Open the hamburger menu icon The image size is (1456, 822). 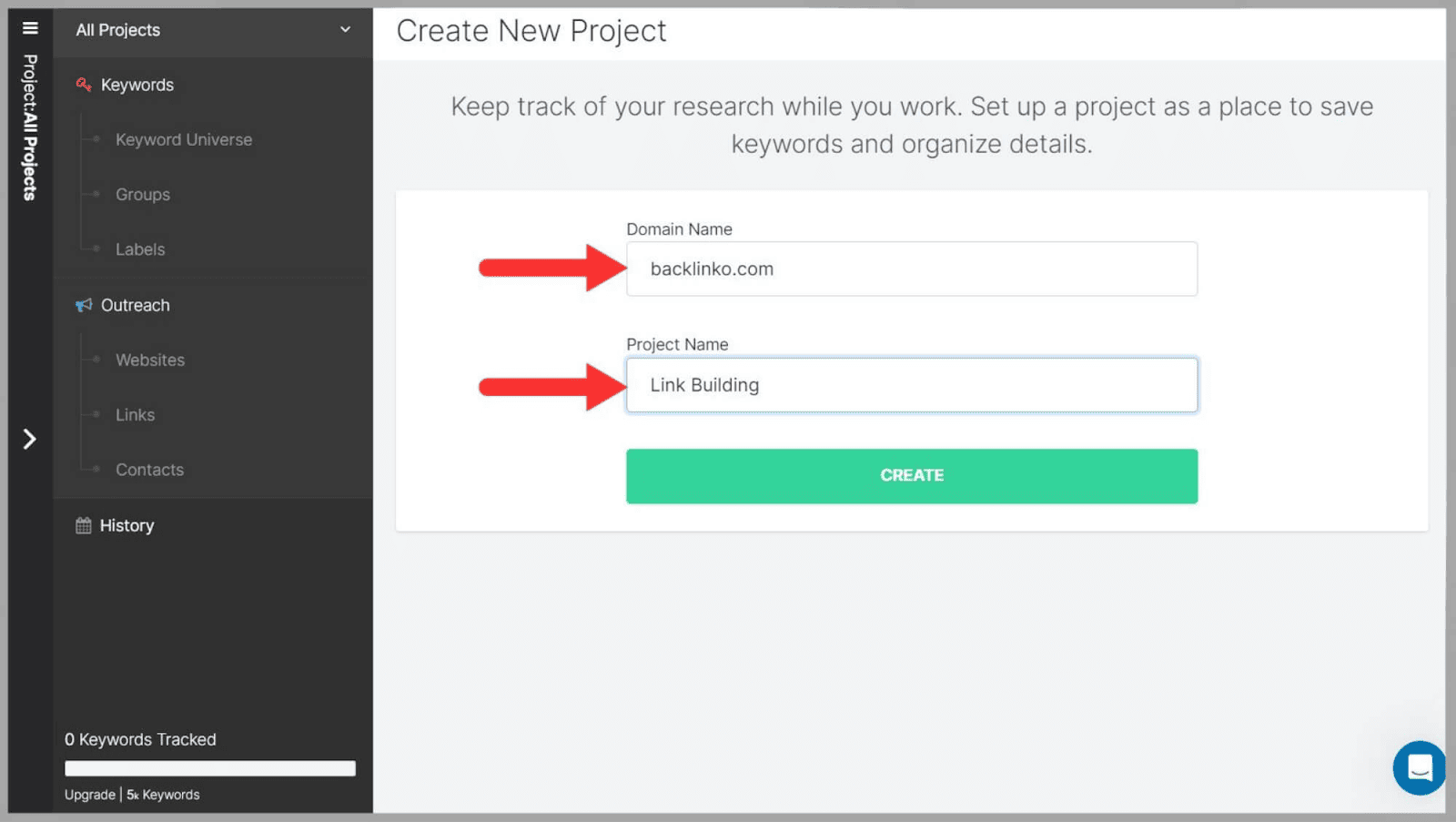pyautogui.click(x=30, y=28)
